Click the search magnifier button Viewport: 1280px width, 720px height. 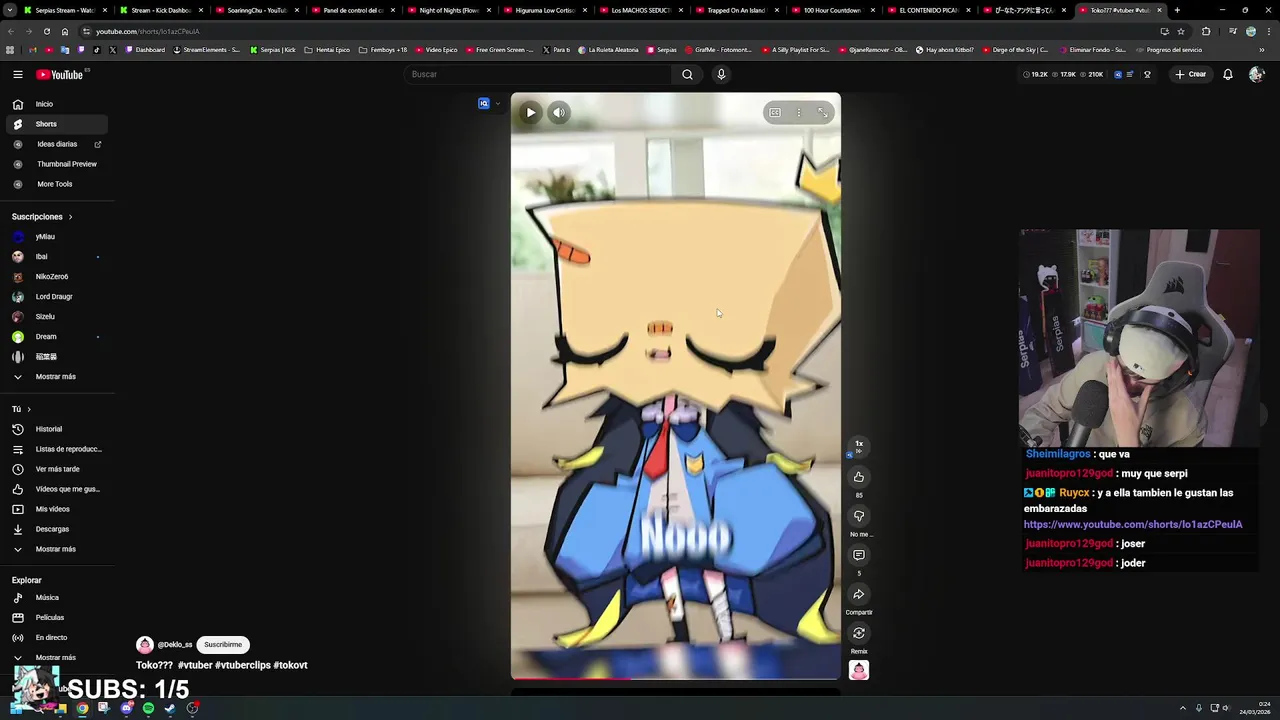coord(687,74)
